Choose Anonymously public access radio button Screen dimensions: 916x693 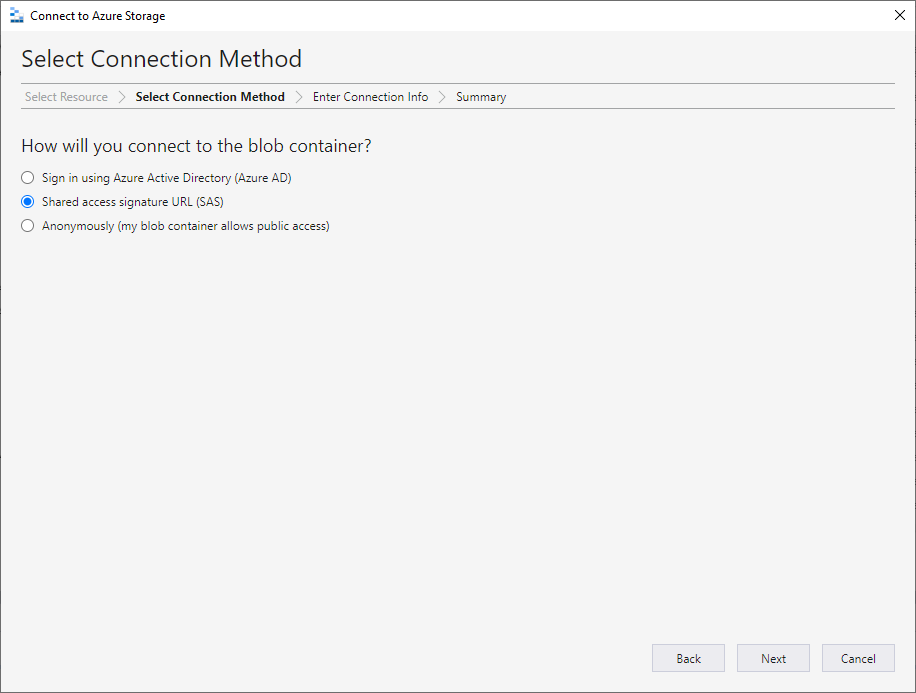[27, 226]
